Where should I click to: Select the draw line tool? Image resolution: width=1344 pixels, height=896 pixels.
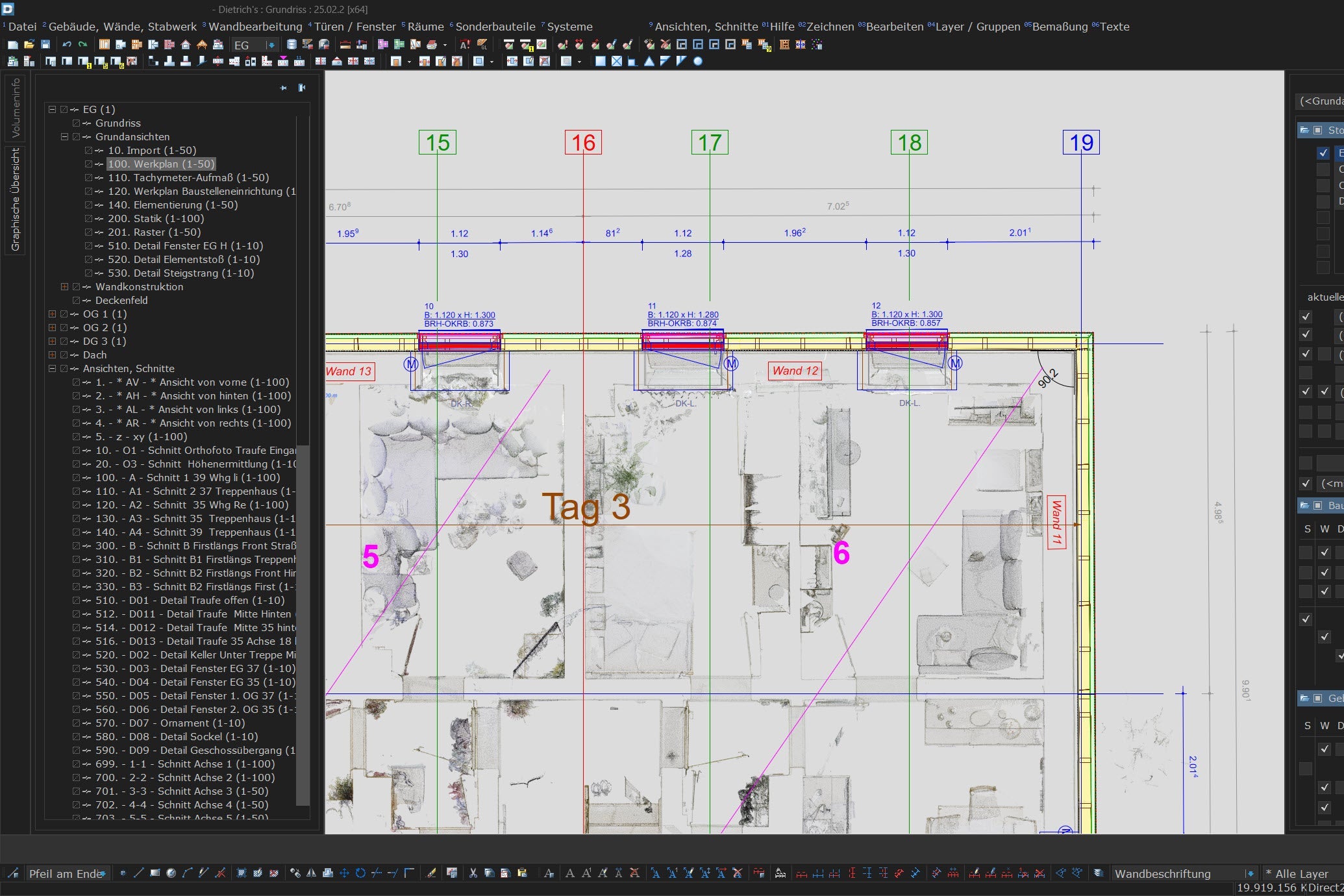tap(138, 873)
